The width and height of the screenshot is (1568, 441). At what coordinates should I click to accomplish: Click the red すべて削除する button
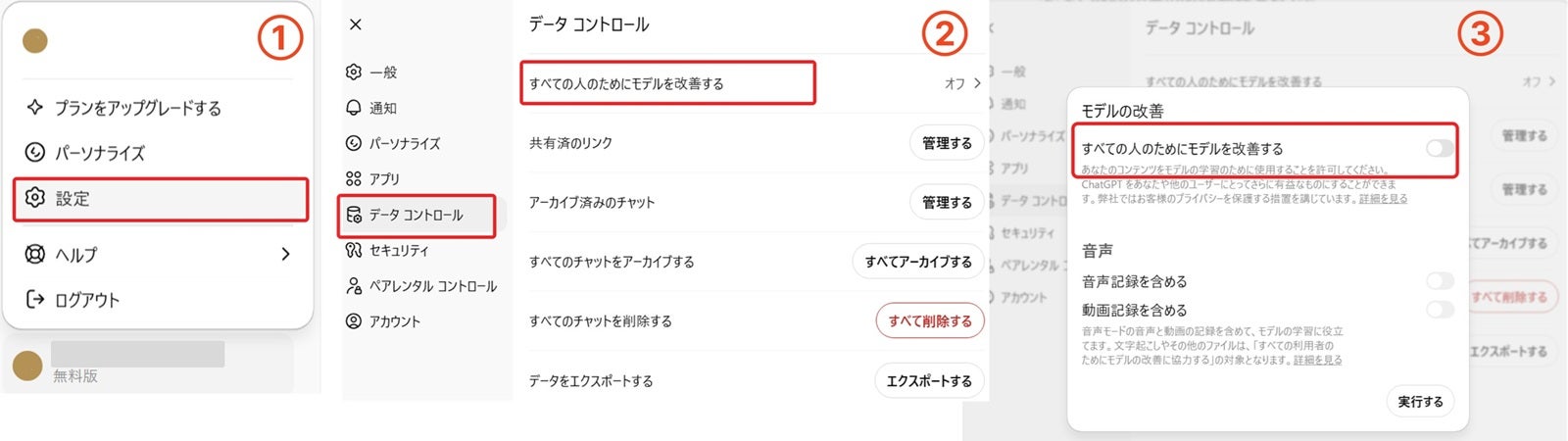pyautogui.click(x=929, y=320)
